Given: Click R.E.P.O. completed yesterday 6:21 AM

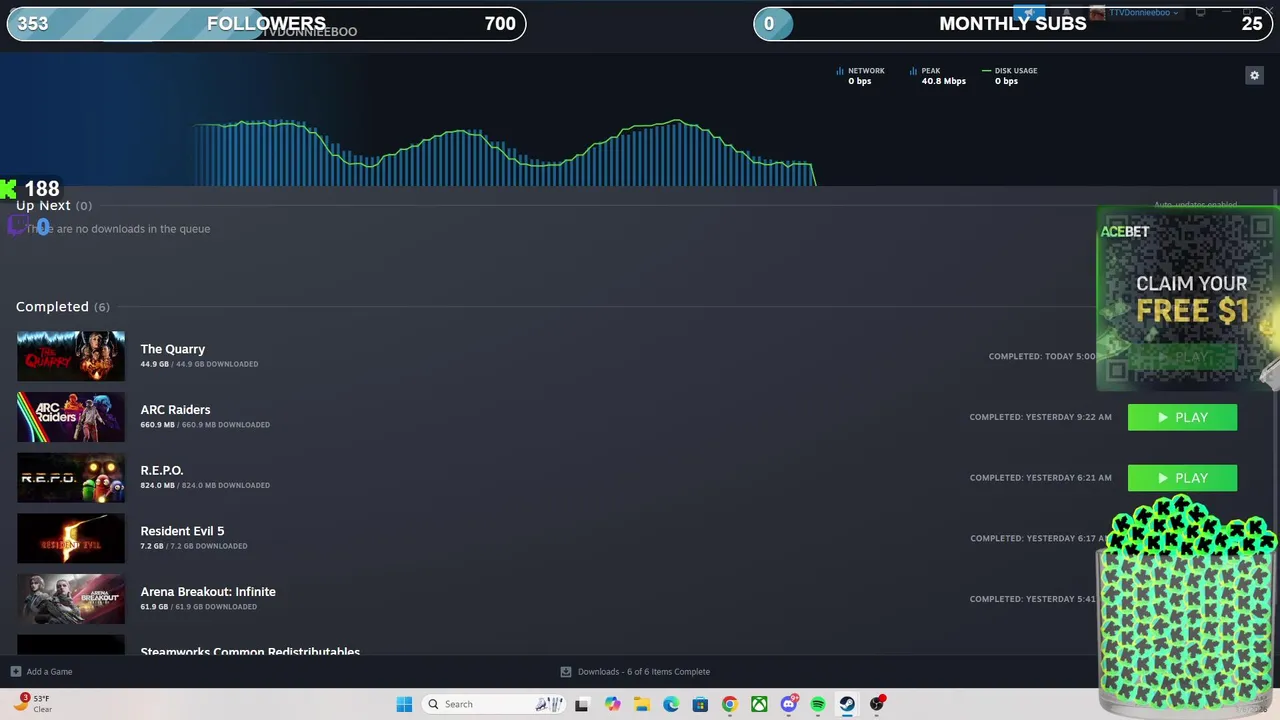Looking at the screenshot, I should 1040,478.
